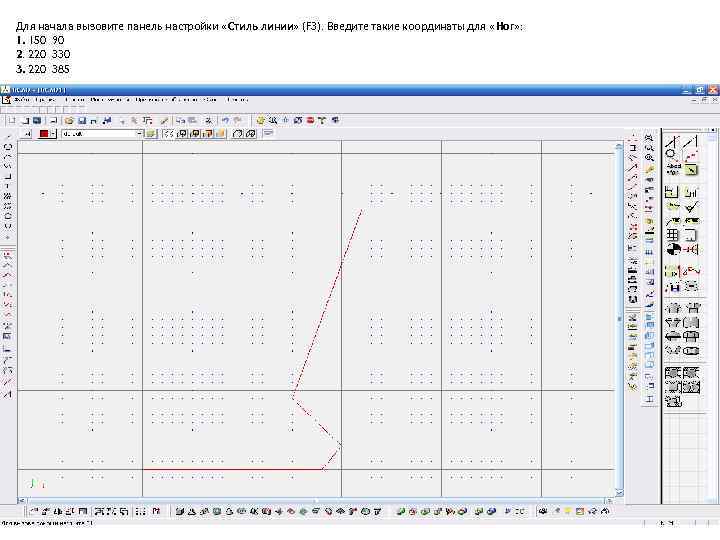Select the Abcd text tool in right panel
Screen dimensions: 720x540
tap(673, 169)
